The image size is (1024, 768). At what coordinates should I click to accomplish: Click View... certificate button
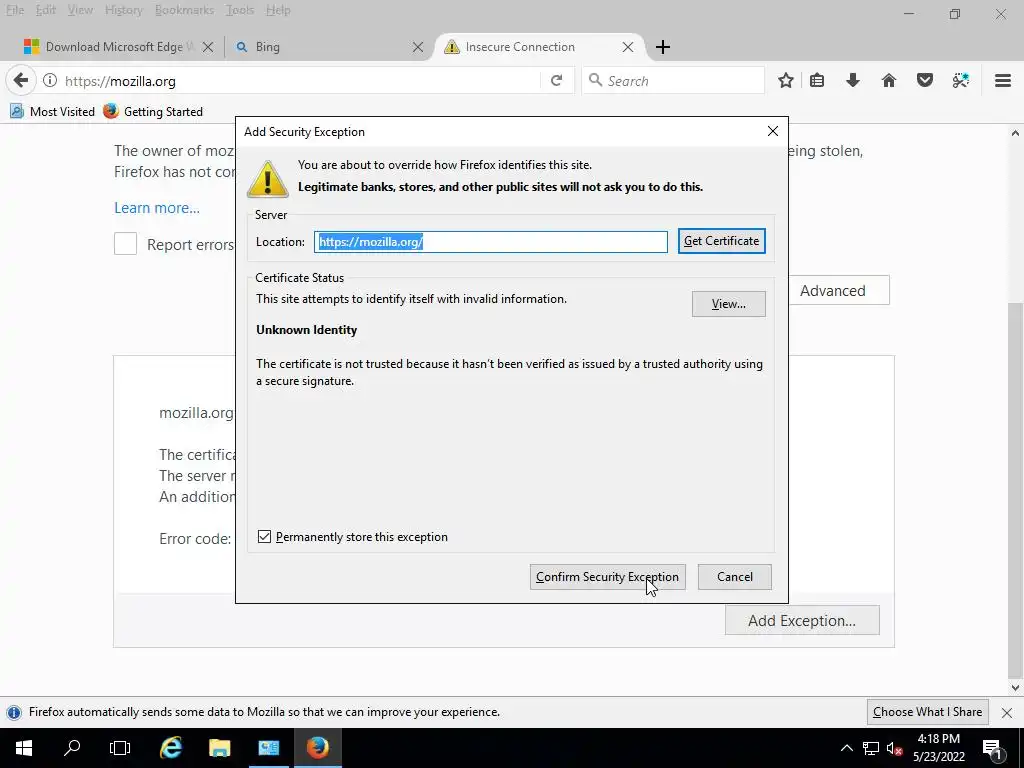[x=729, y=304]
